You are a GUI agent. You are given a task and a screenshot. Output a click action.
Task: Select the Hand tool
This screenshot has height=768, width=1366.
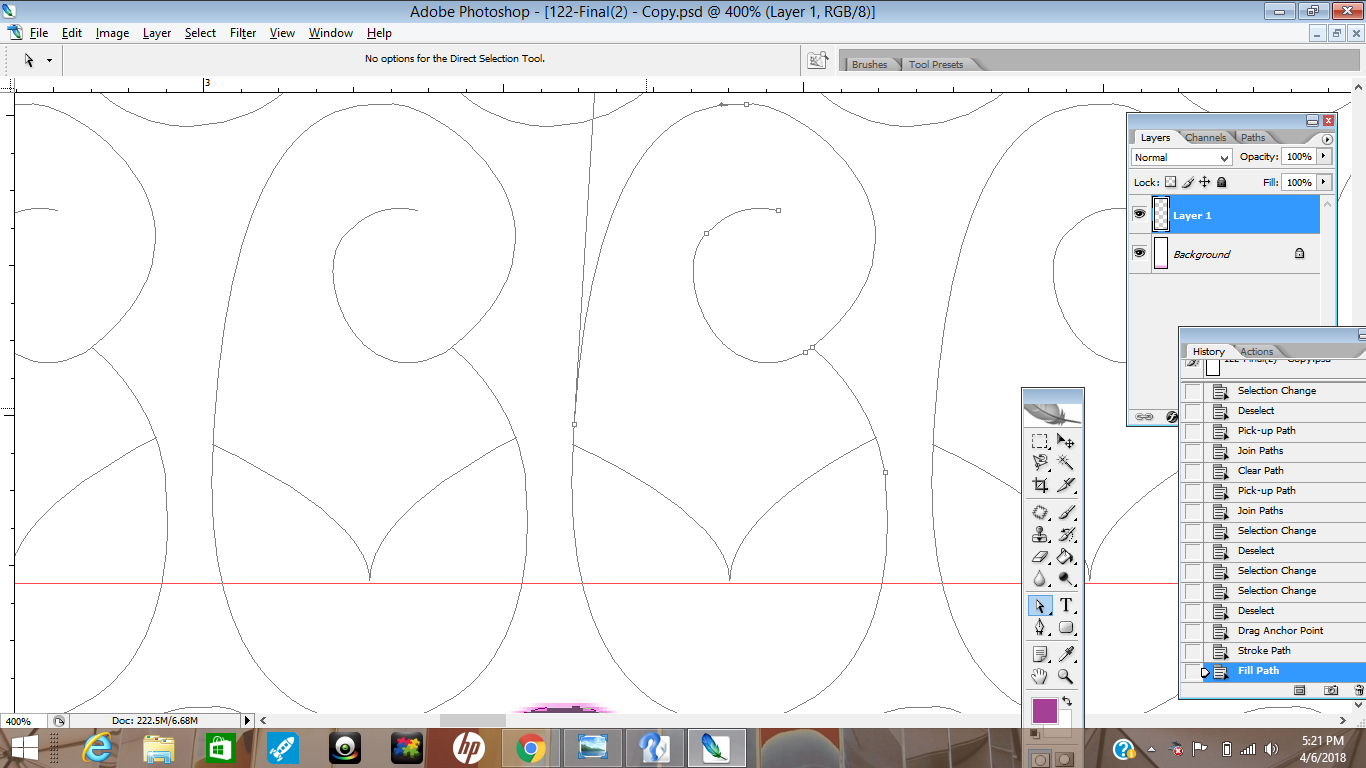coord(1040,676)
